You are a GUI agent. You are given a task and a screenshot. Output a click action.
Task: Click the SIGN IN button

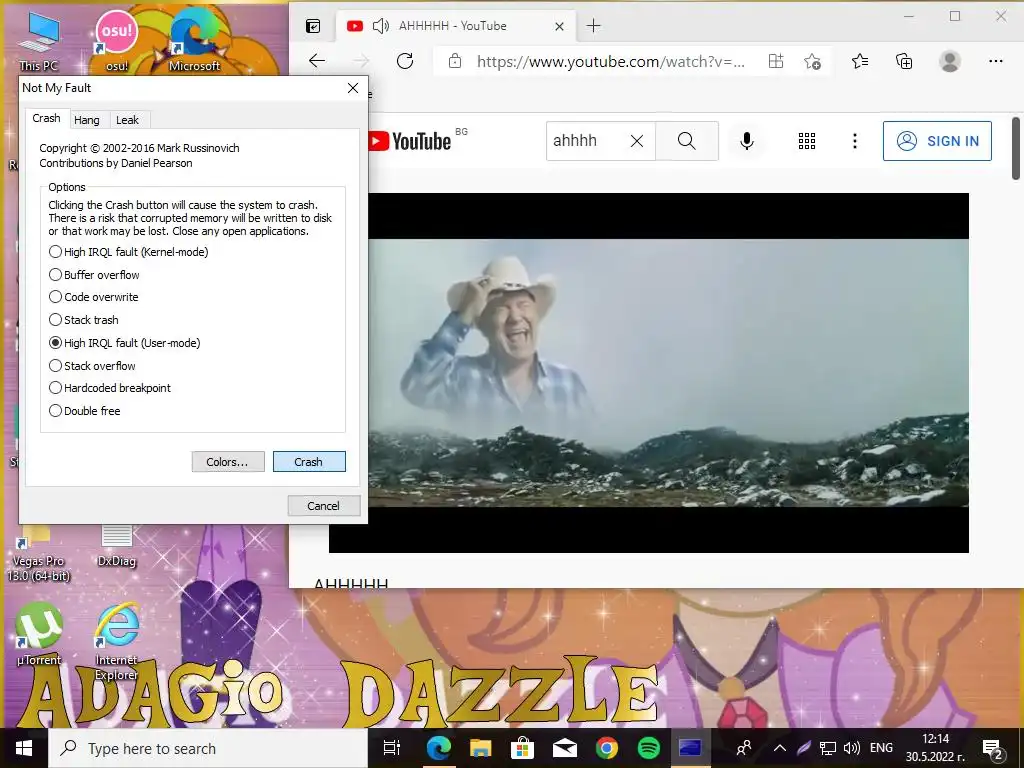[x=937, y=141]
